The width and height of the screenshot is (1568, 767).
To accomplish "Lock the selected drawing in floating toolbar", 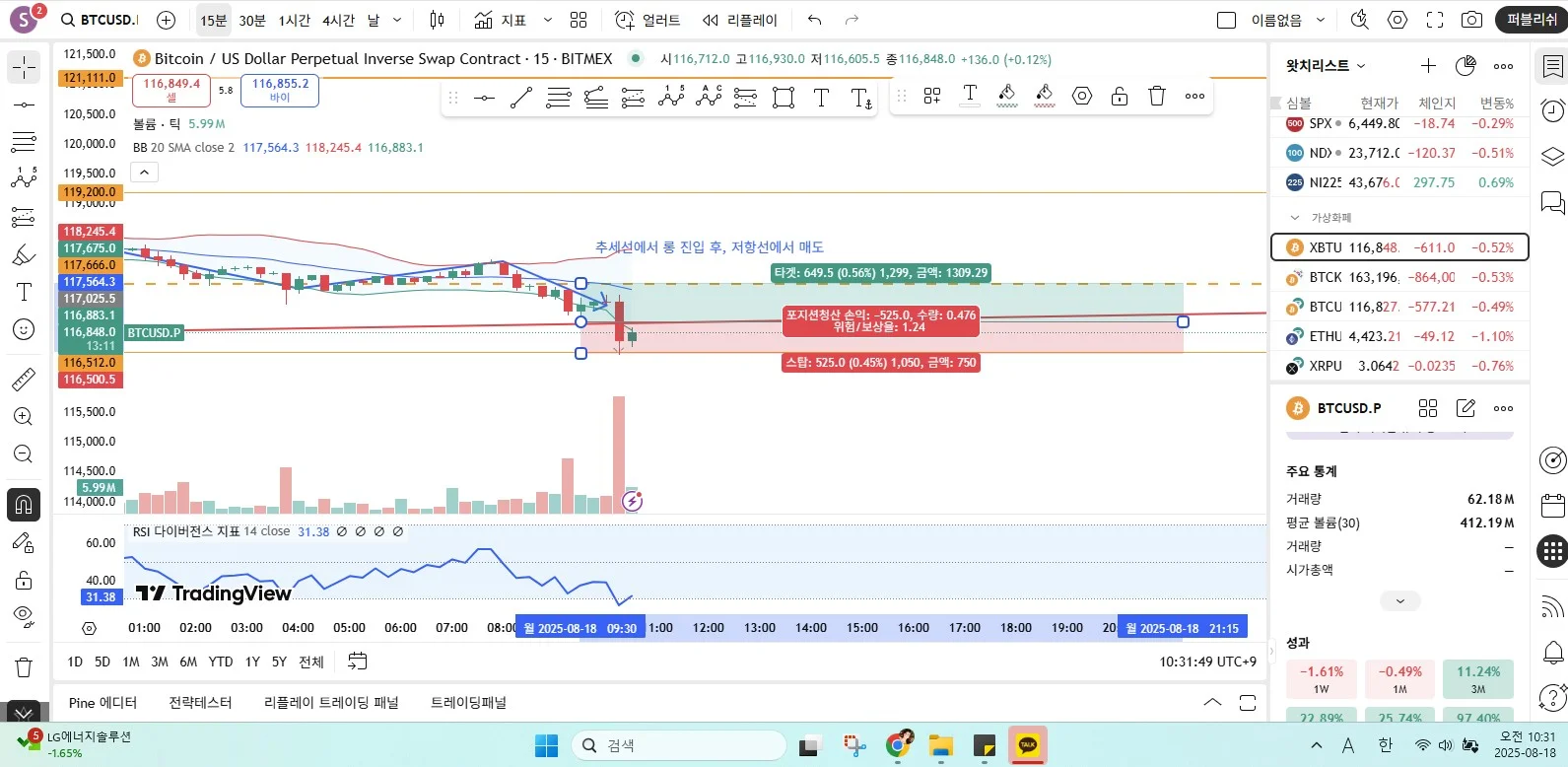I will [1120, 96].
